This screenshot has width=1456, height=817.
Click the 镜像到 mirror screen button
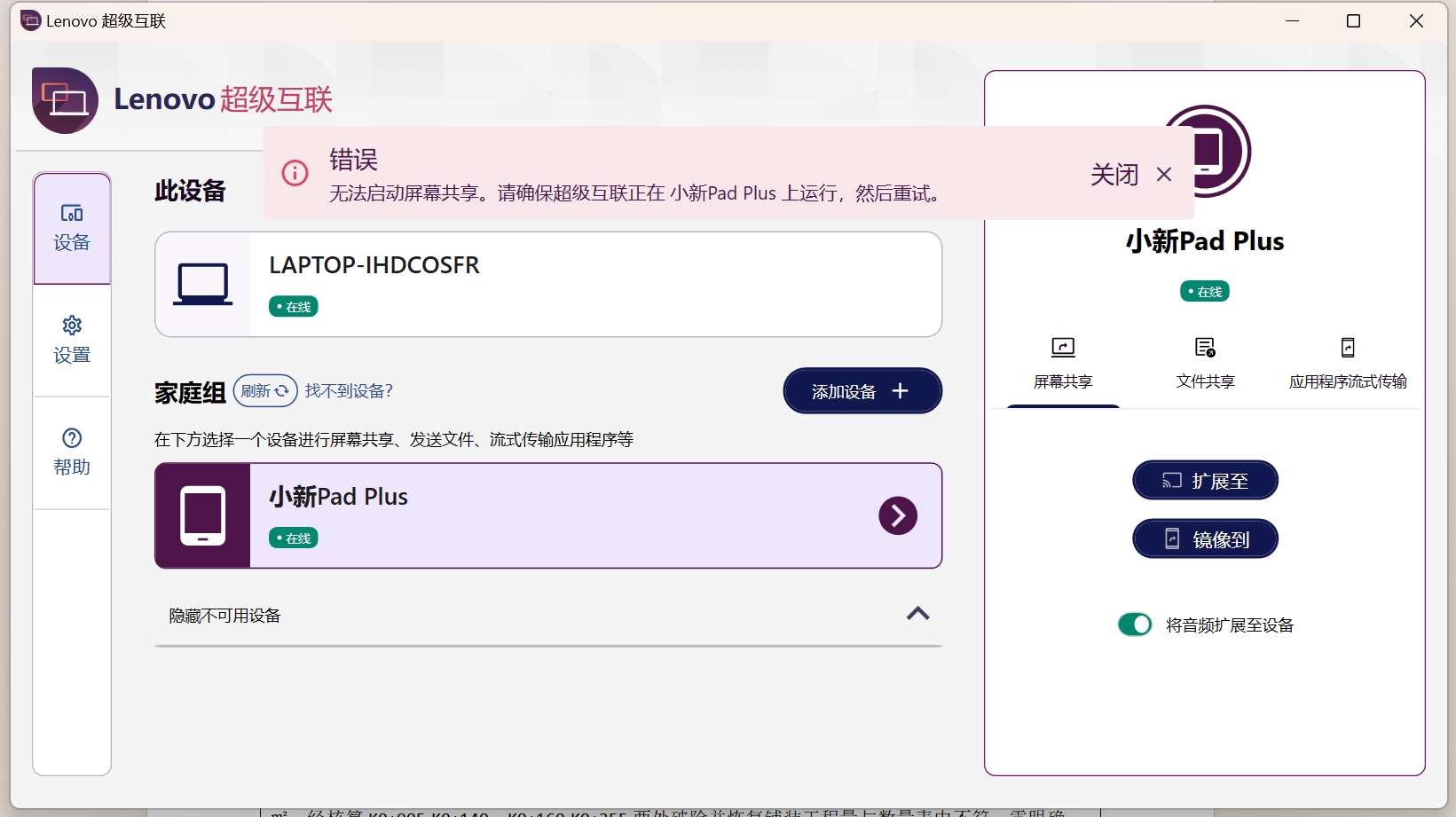pyautogui.click(x=1206, y=538)
